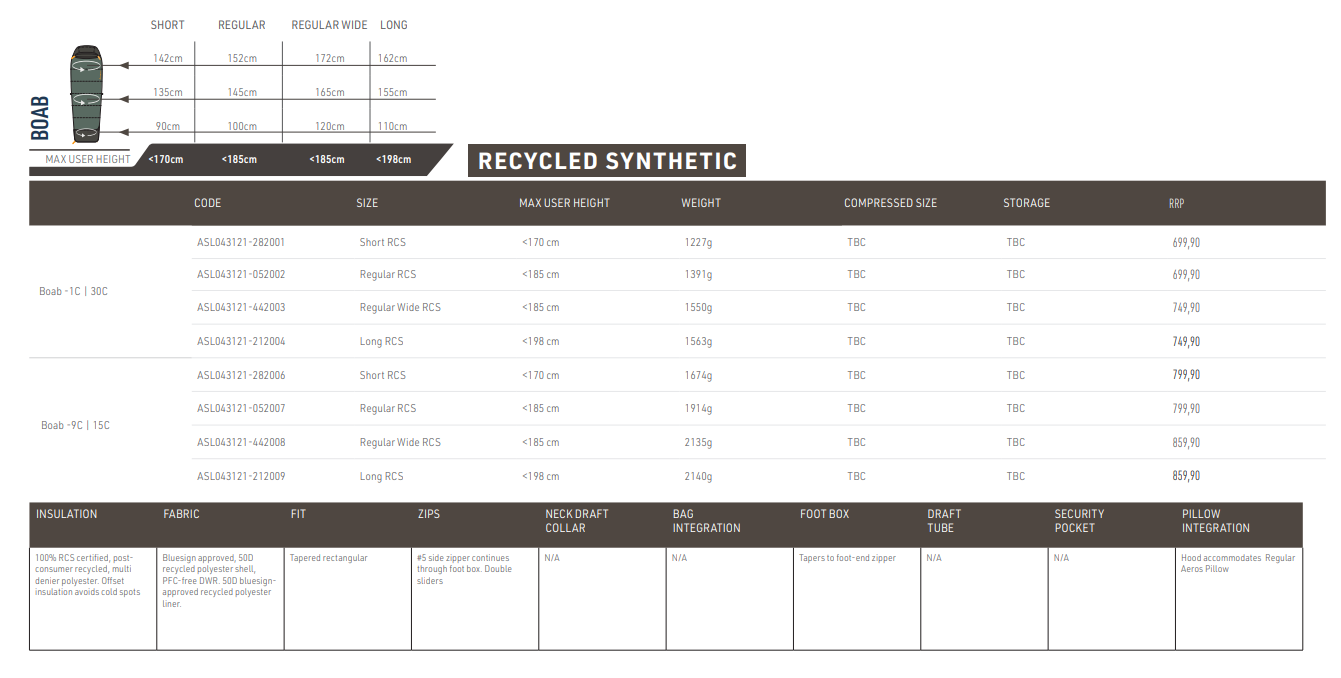Click the 'Tapers to foot-end zipper' description
Image resolution: width=1341 pixels, height=678 pixels.
(847, 558)
